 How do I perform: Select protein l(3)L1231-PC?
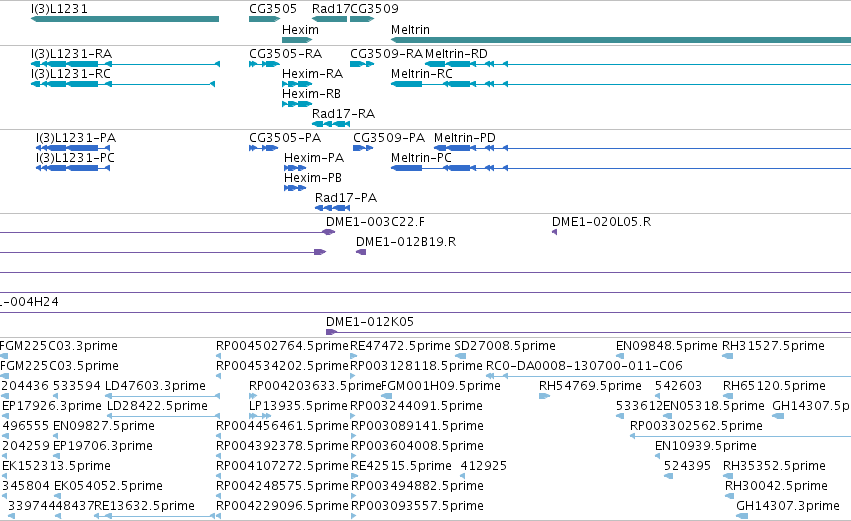coord(75,158)
